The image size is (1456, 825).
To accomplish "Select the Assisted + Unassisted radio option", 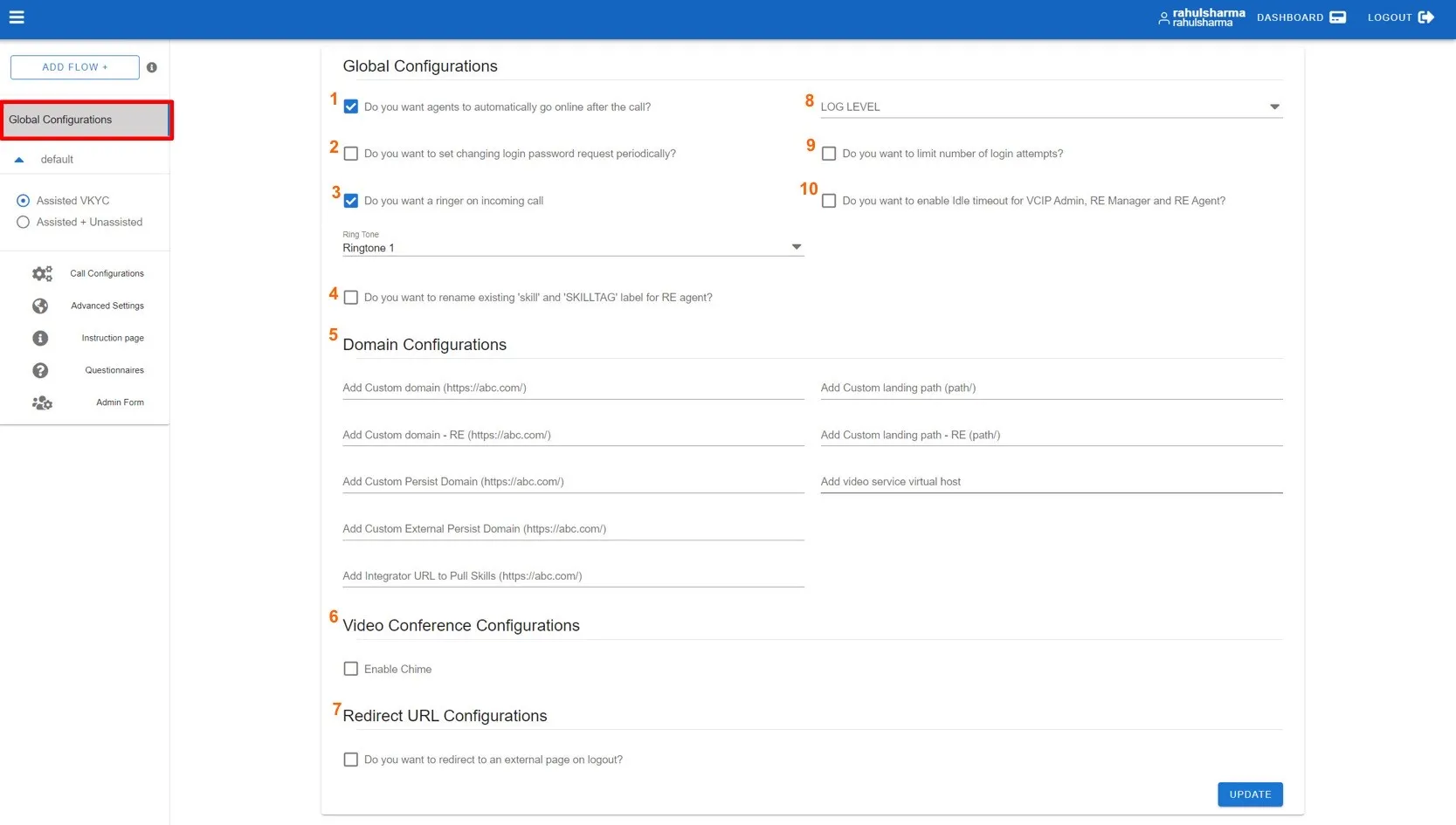I will pyautogui.click(x=24, y=223).
